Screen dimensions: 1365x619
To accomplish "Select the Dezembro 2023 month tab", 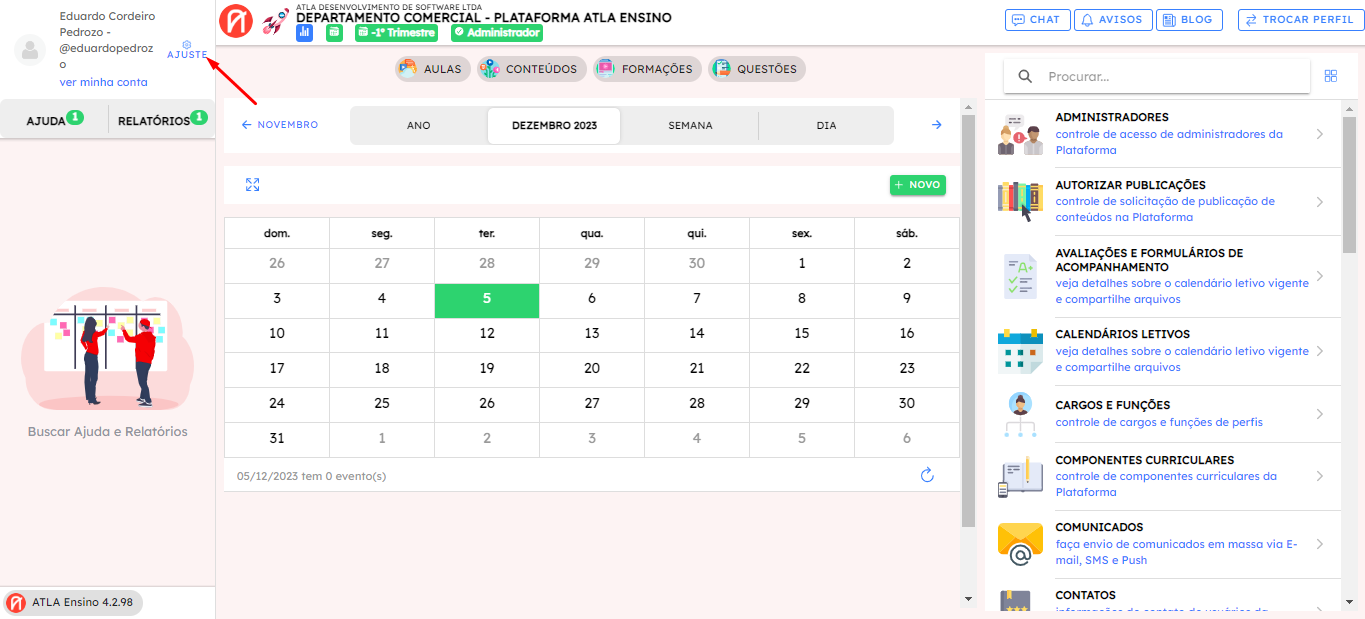I will (554, 126).
